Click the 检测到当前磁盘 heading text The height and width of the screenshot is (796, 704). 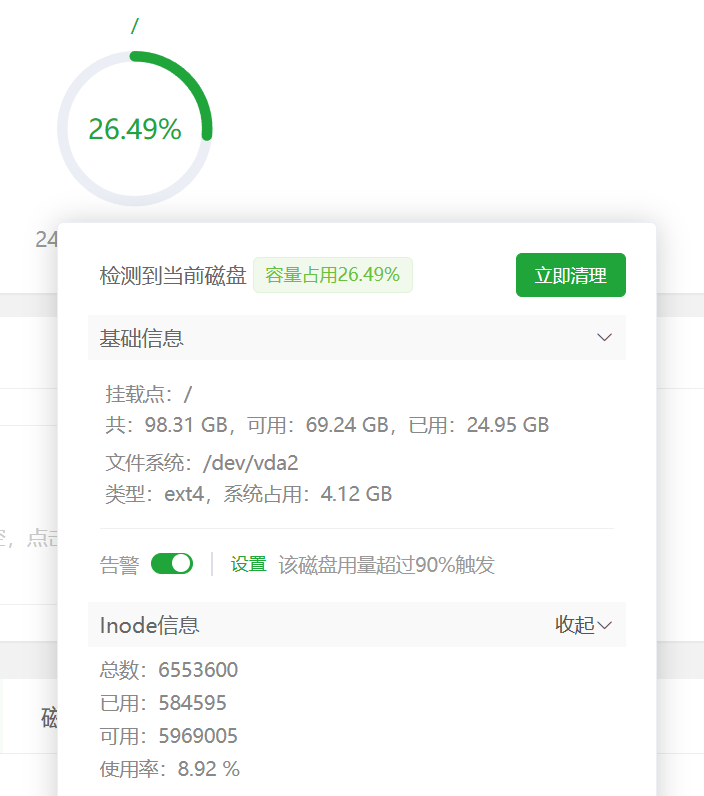(x=173, y=276)
